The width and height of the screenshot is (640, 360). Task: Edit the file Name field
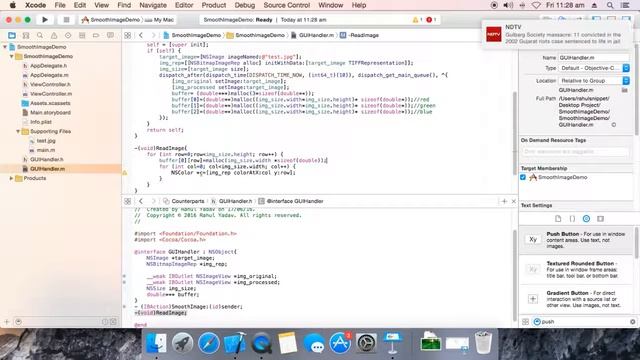pos(594,58)
